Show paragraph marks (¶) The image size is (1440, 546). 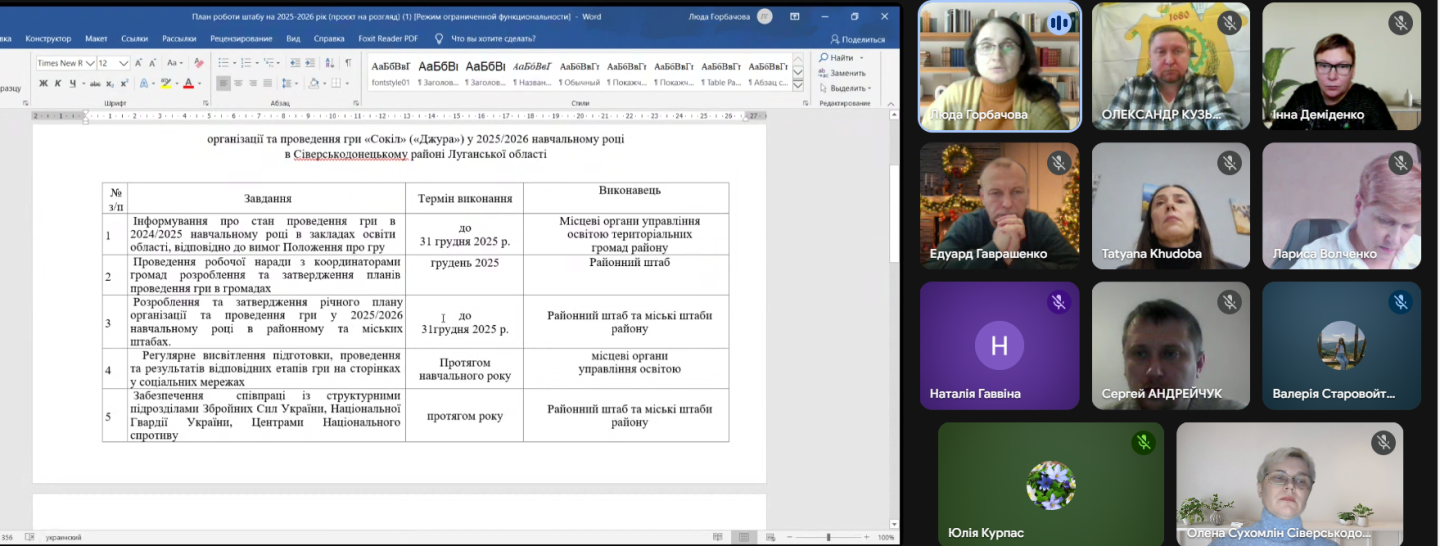click(348, 63)
